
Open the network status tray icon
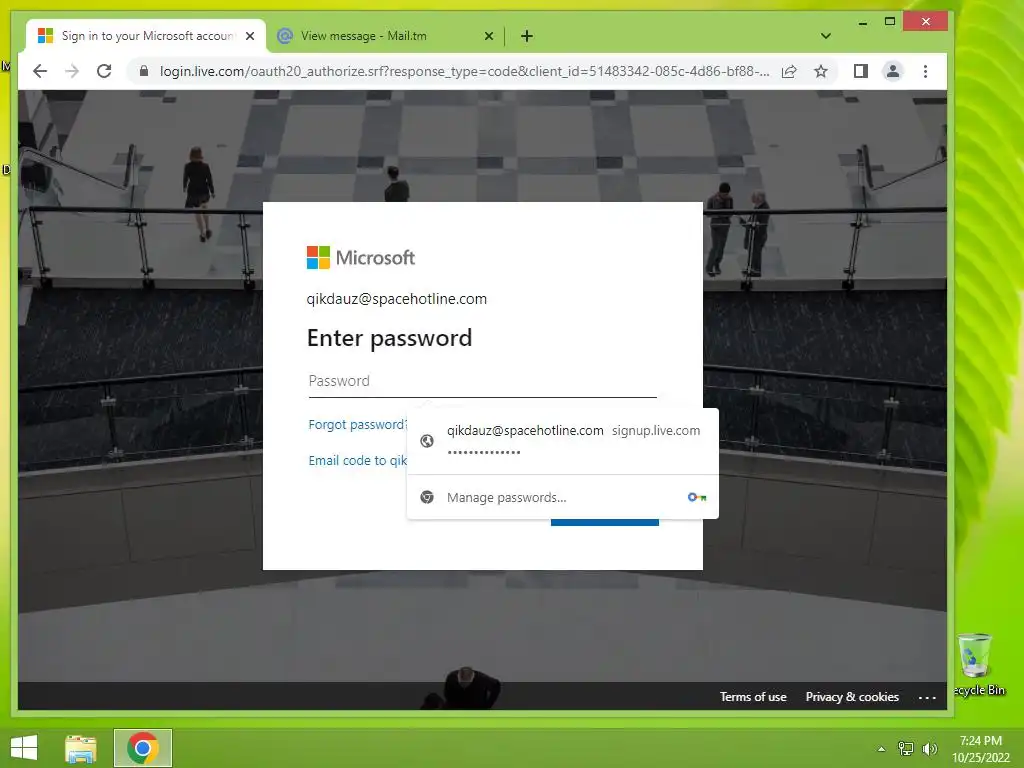(906, 748)
